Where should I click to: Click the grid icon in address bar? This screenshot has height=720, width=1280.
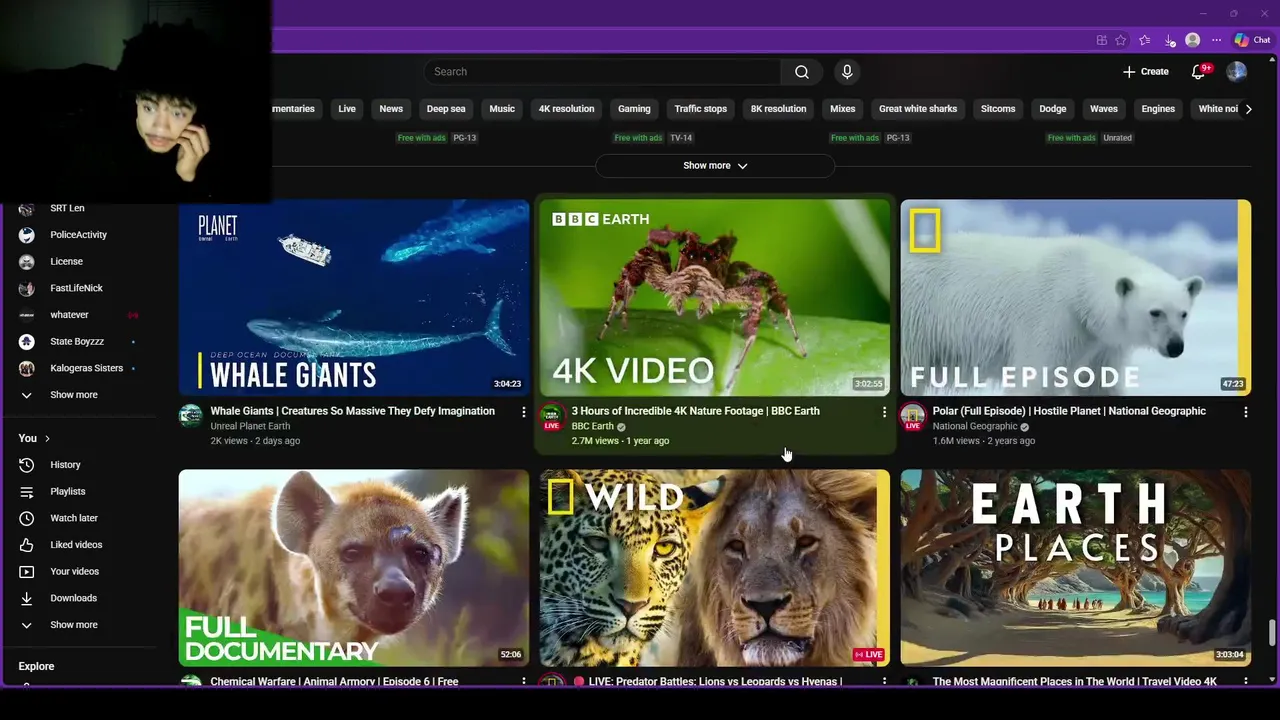coord(1102,40)
